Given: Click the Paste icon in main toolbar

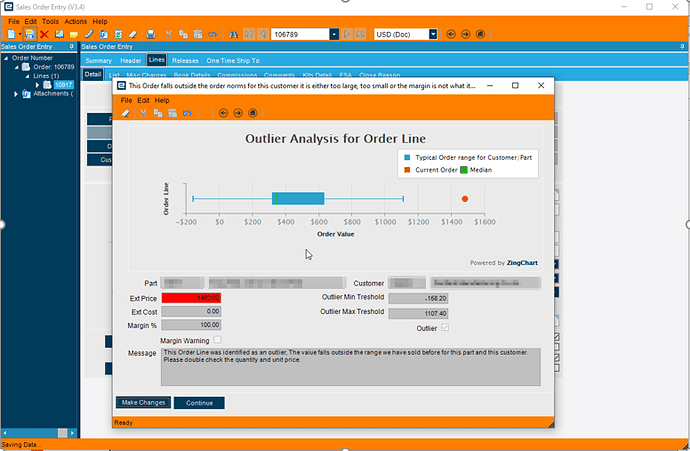Looking at the screenshot, I should [198, 34].
